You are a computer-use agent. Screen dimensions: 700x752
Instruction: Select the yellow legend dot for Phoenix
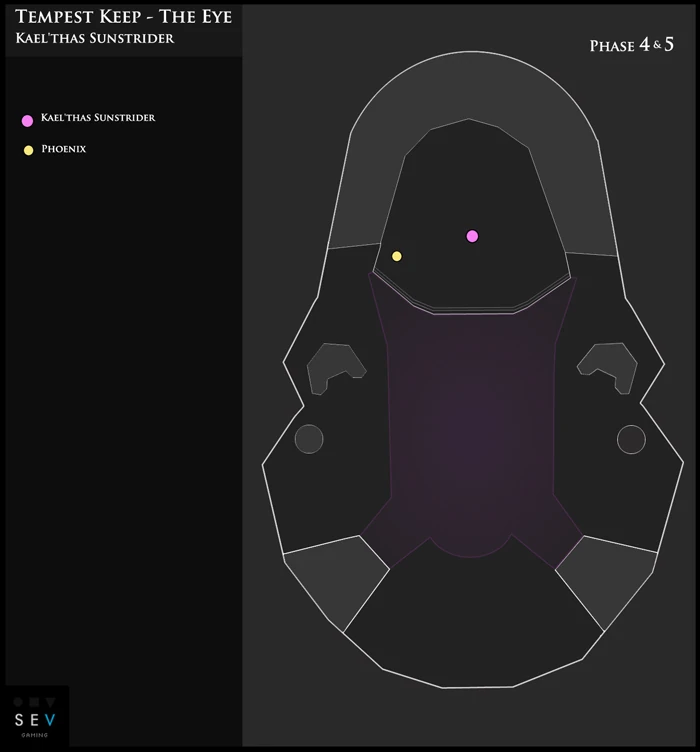click(28, 150)
